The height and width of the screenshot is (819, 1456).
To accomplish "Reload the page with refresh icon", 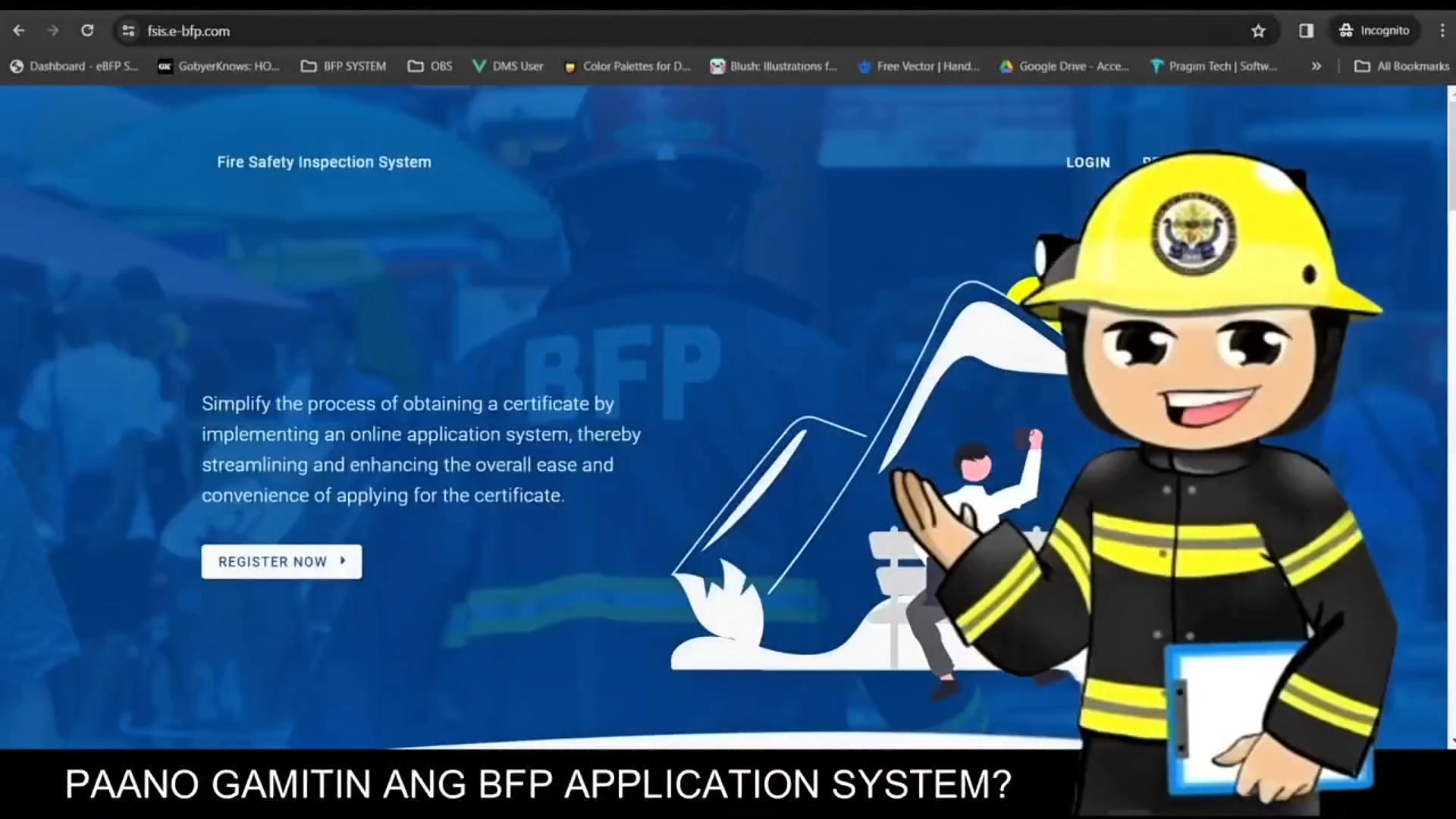I will 87,30.
